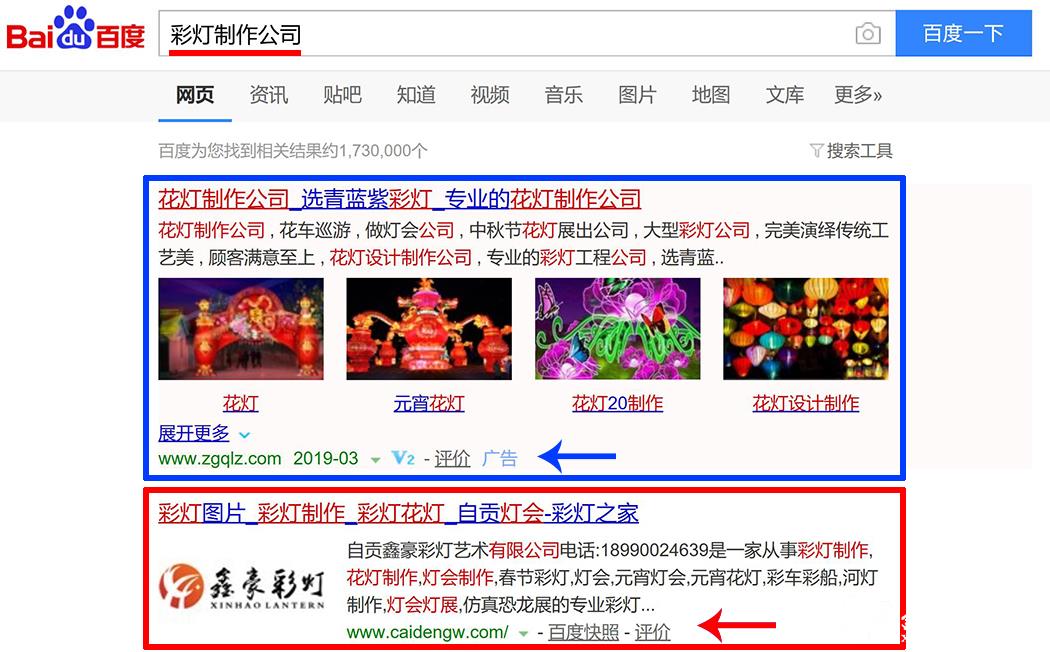Click the chevron next to 展开更多
This screenshot has width=1050, height=652.
pyautogui.click(x=244, y=435)
